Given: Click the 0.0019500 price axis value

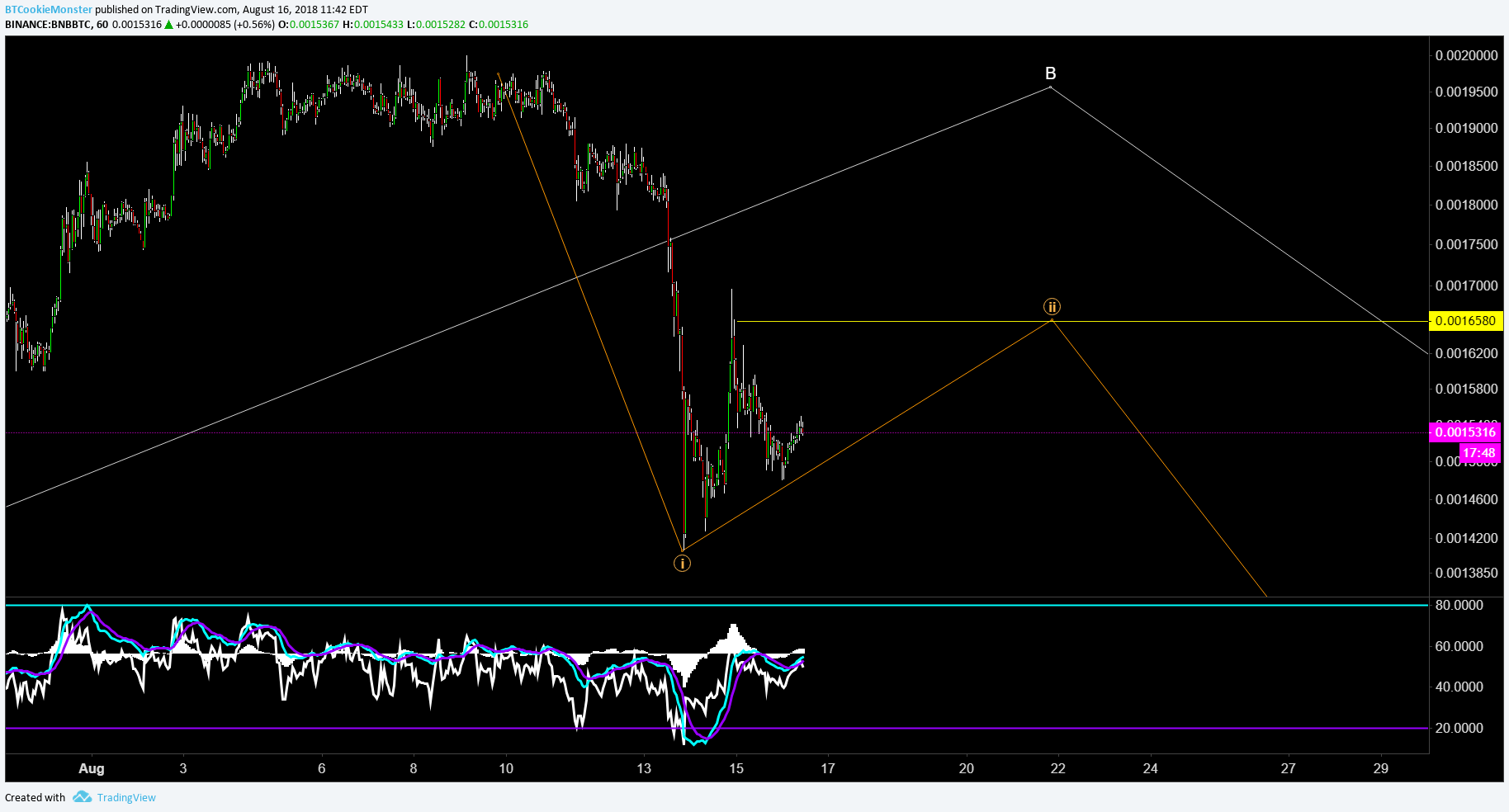Looking at the screenshot, I should point(1466,92).
